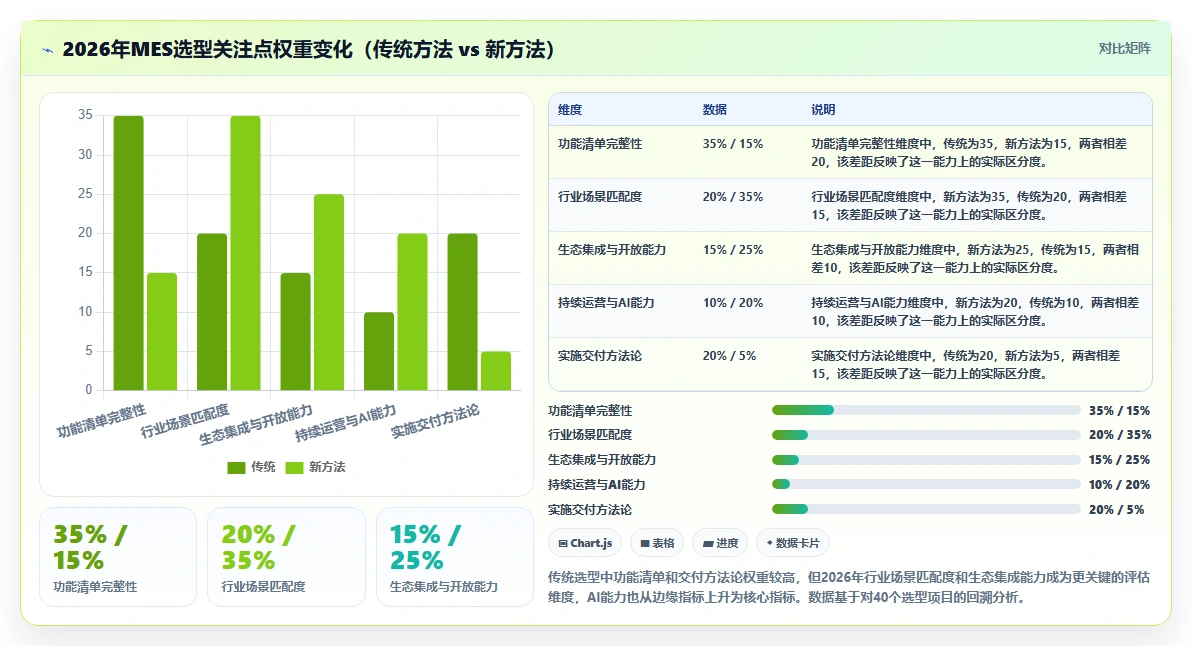
Task: Click the 新方法 bar for 持续运营与AI能力
Action: tap(413, 312)
